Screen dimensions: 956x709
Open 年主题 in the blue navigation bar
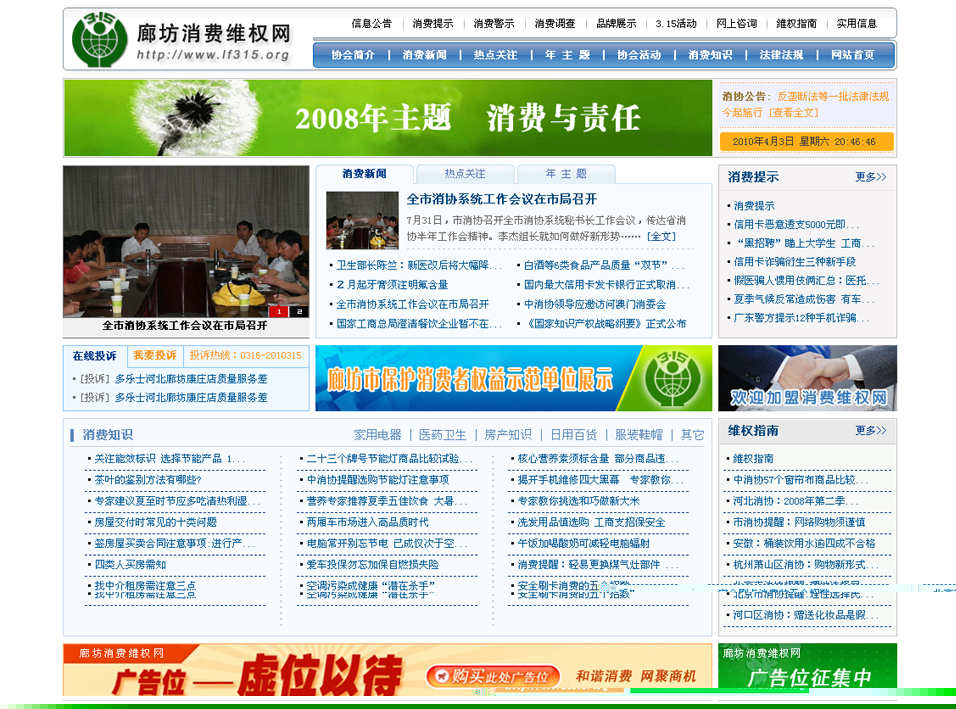(567, 55)
